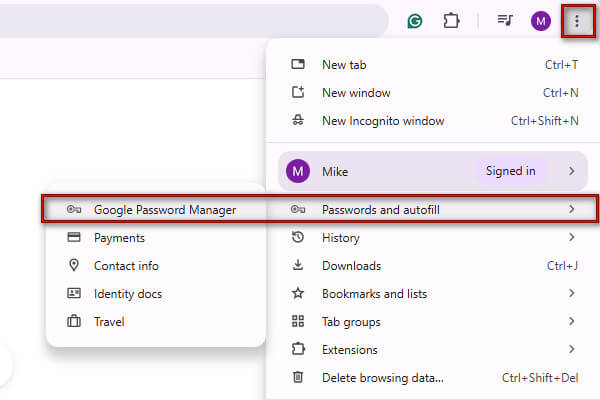The width and height of the screenshot is (600, 400).
Task: Click the New window icon in menu
Action: [x=298, y=92]
